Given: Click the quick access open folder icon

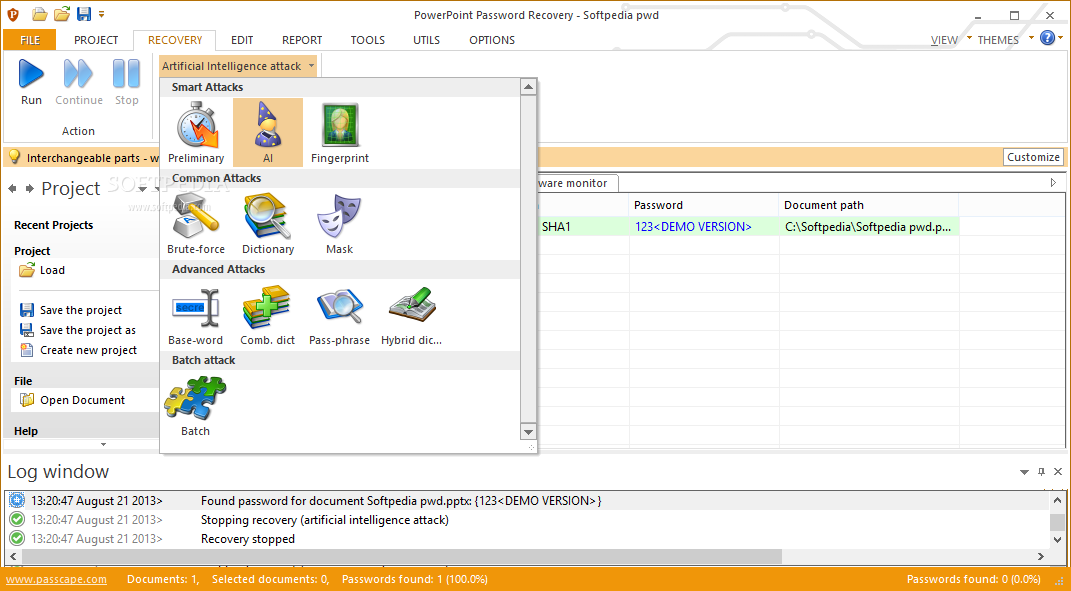Looking at the screenshot, I should (x=61, y=14).
